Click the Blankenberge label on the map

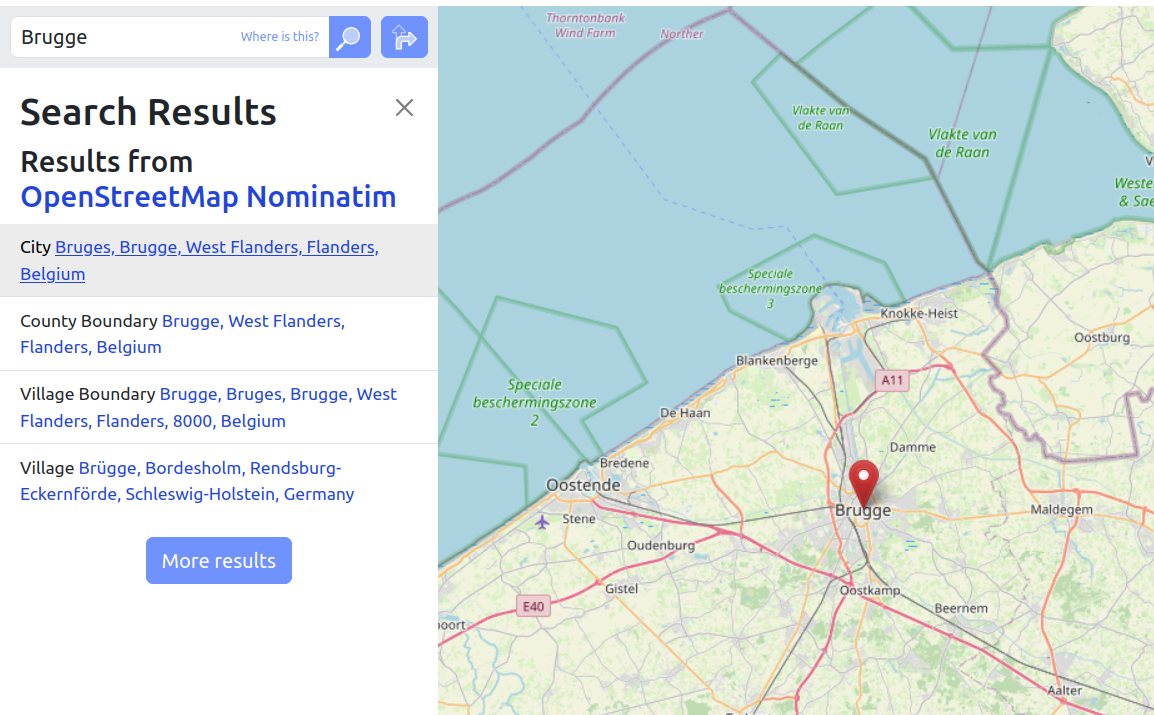click(x=776, y=361)
